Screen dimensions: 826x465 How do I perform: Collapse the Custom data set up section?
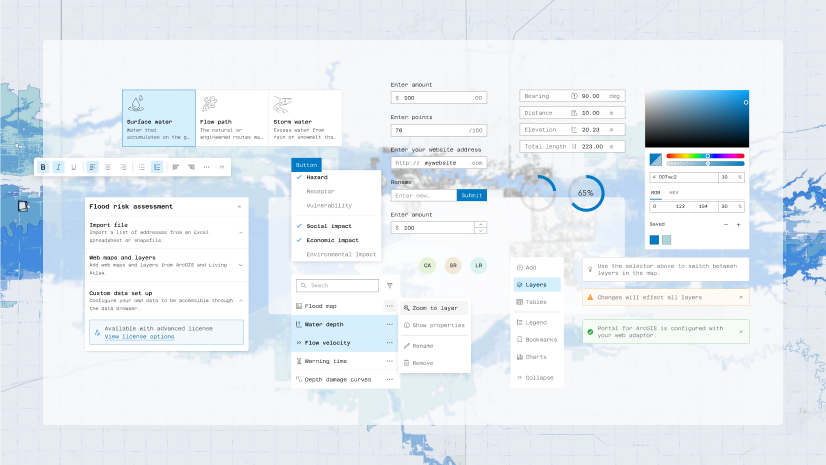(241, 301)
